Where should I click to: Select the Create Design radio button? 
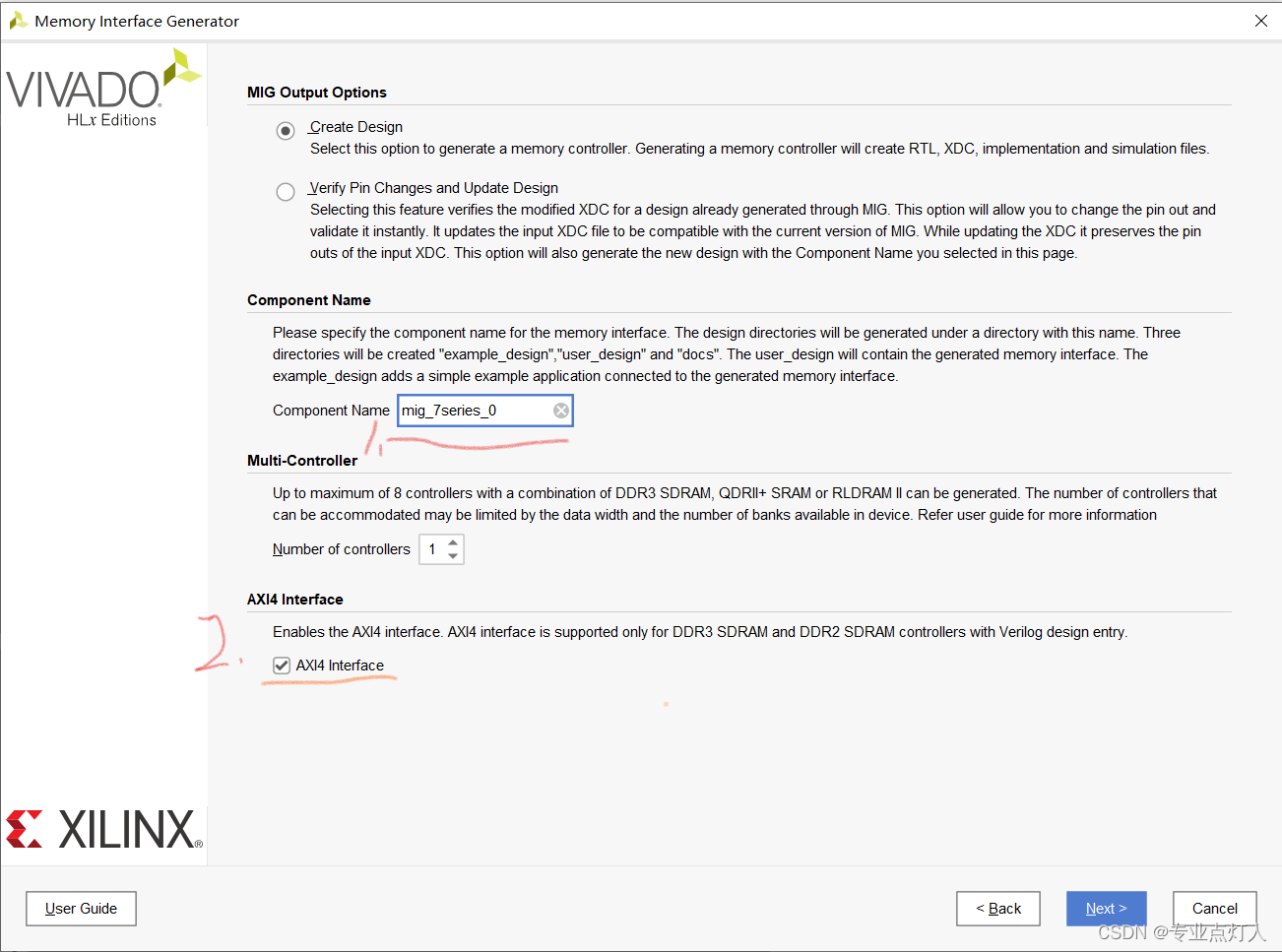click(x=286, y=131)
